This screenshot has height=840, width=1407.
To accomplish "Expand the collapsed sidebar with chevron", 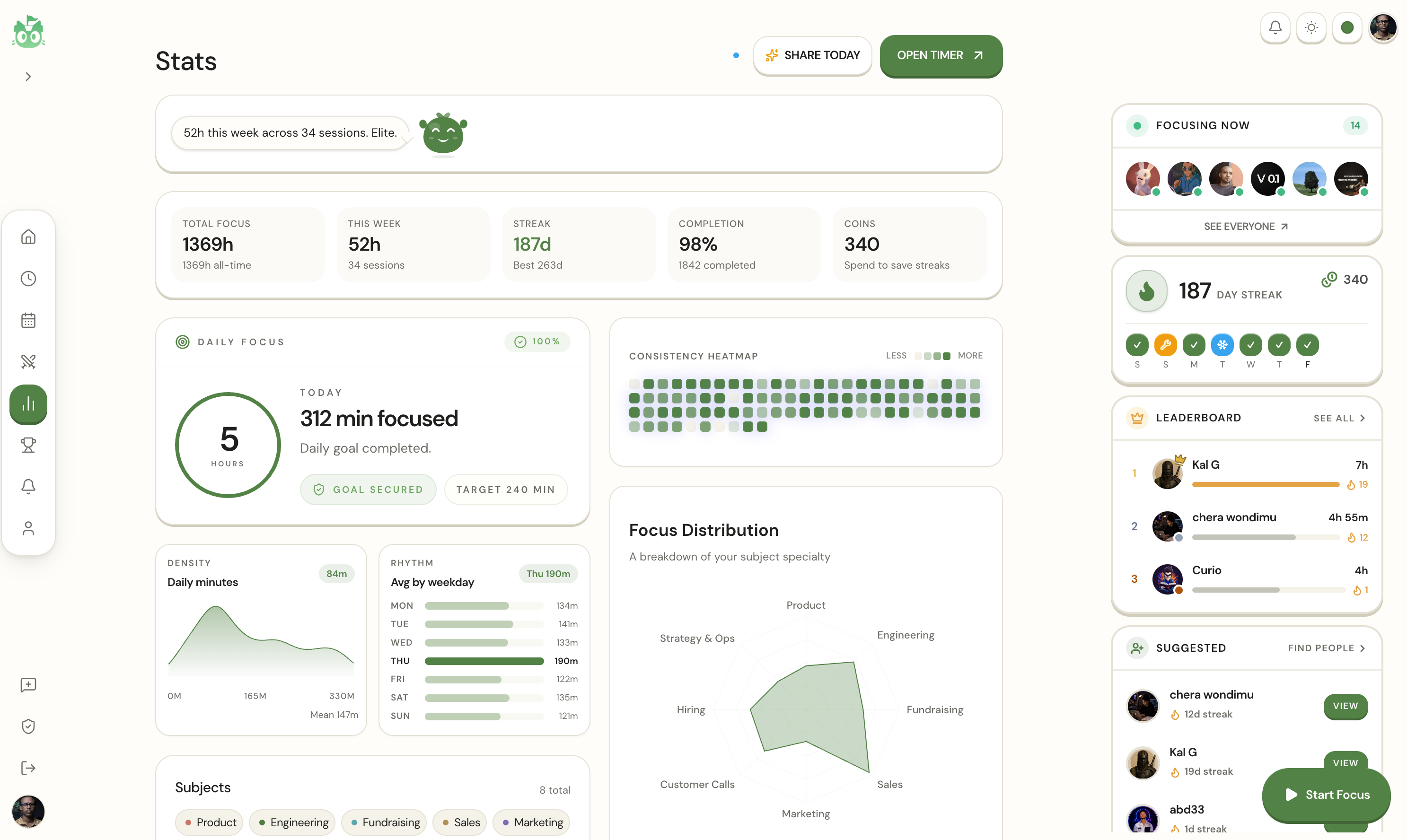I will coord(28,77).
